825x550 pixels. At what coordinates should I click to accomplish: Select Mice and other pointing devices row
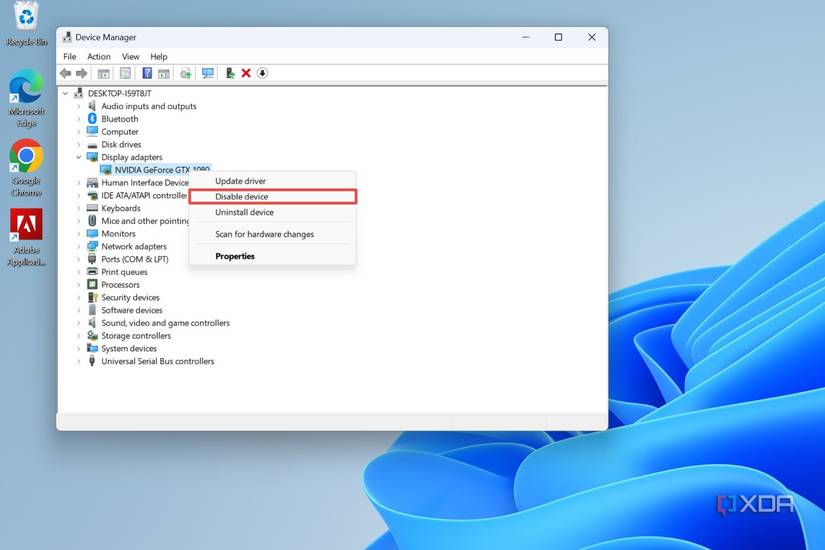point(145,221)
